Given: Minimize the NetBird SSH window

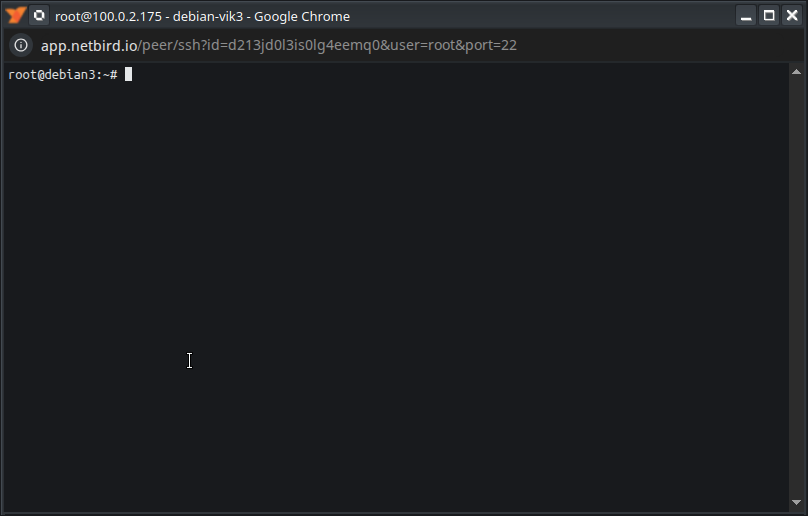Looking at the screenshot, I should pyautogui.click(x=745, y=15).
